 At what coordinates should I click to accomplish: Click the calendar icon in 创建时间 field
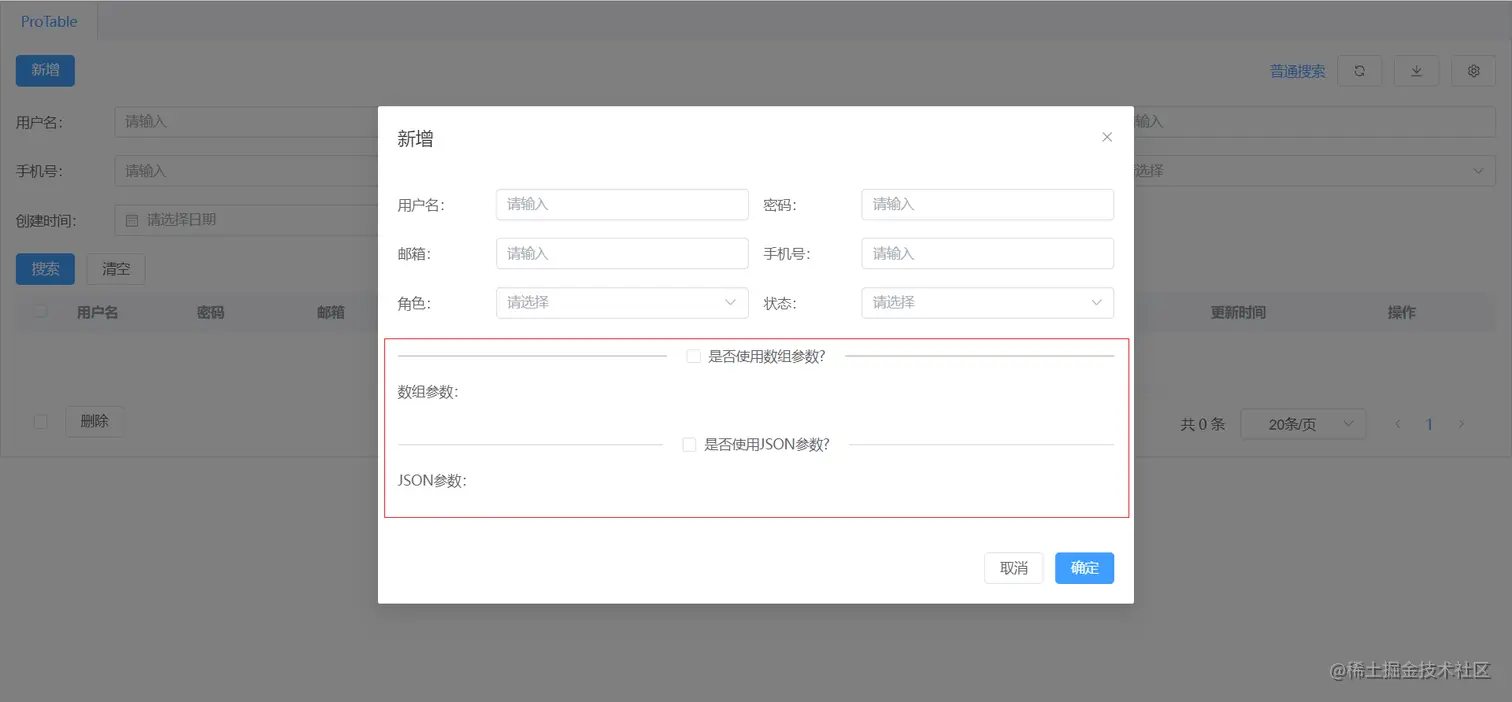132,220
